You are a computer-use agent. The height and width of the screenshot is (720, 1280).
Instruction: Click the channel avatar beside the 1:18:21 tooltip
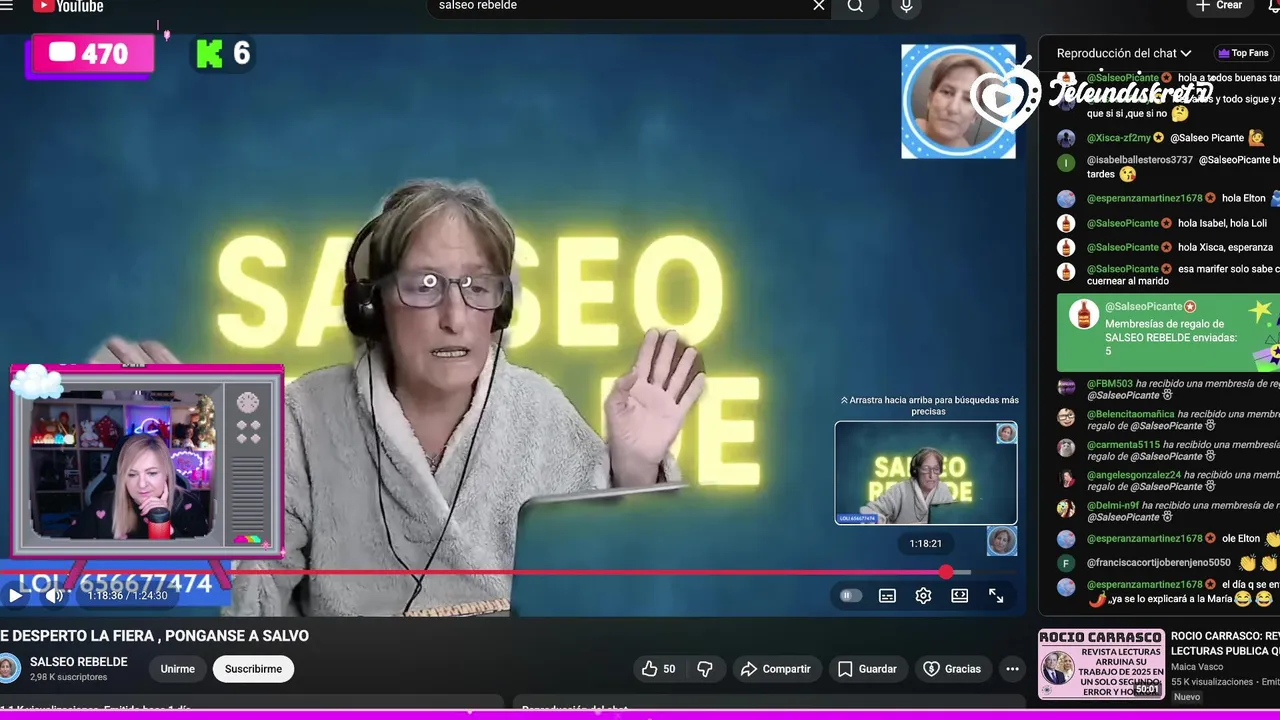tap(1002, 541)
